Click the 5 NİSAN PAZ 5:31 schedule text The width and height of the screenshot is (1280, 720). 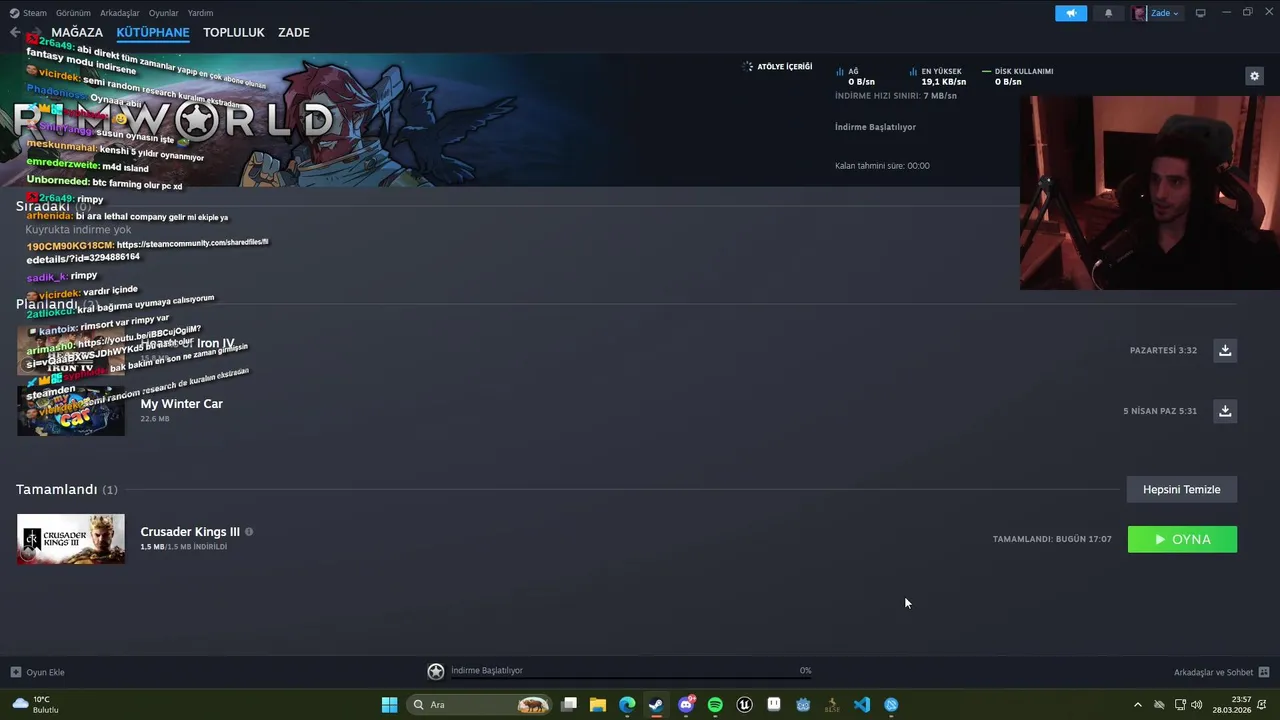click(x=1160, y=411)
